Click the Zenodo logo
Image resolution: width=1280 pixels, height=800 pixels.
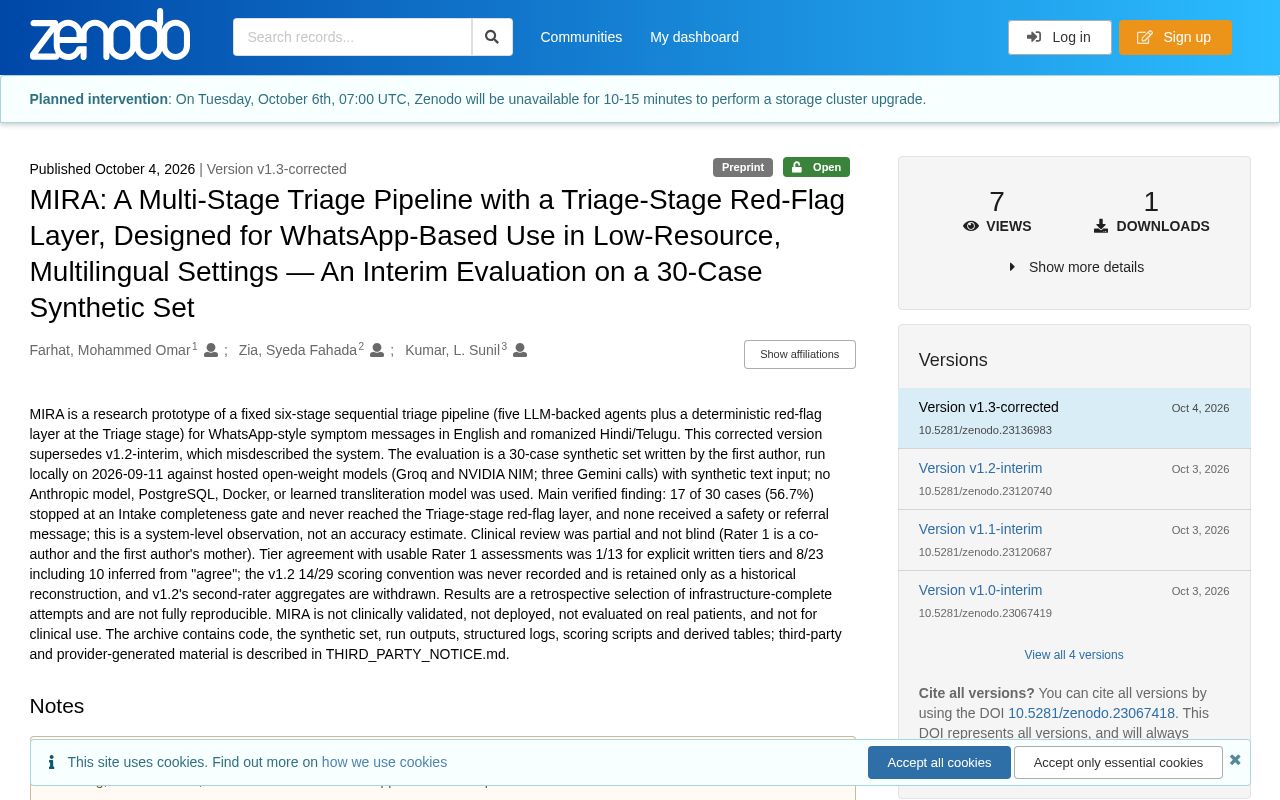click(110, 35)
